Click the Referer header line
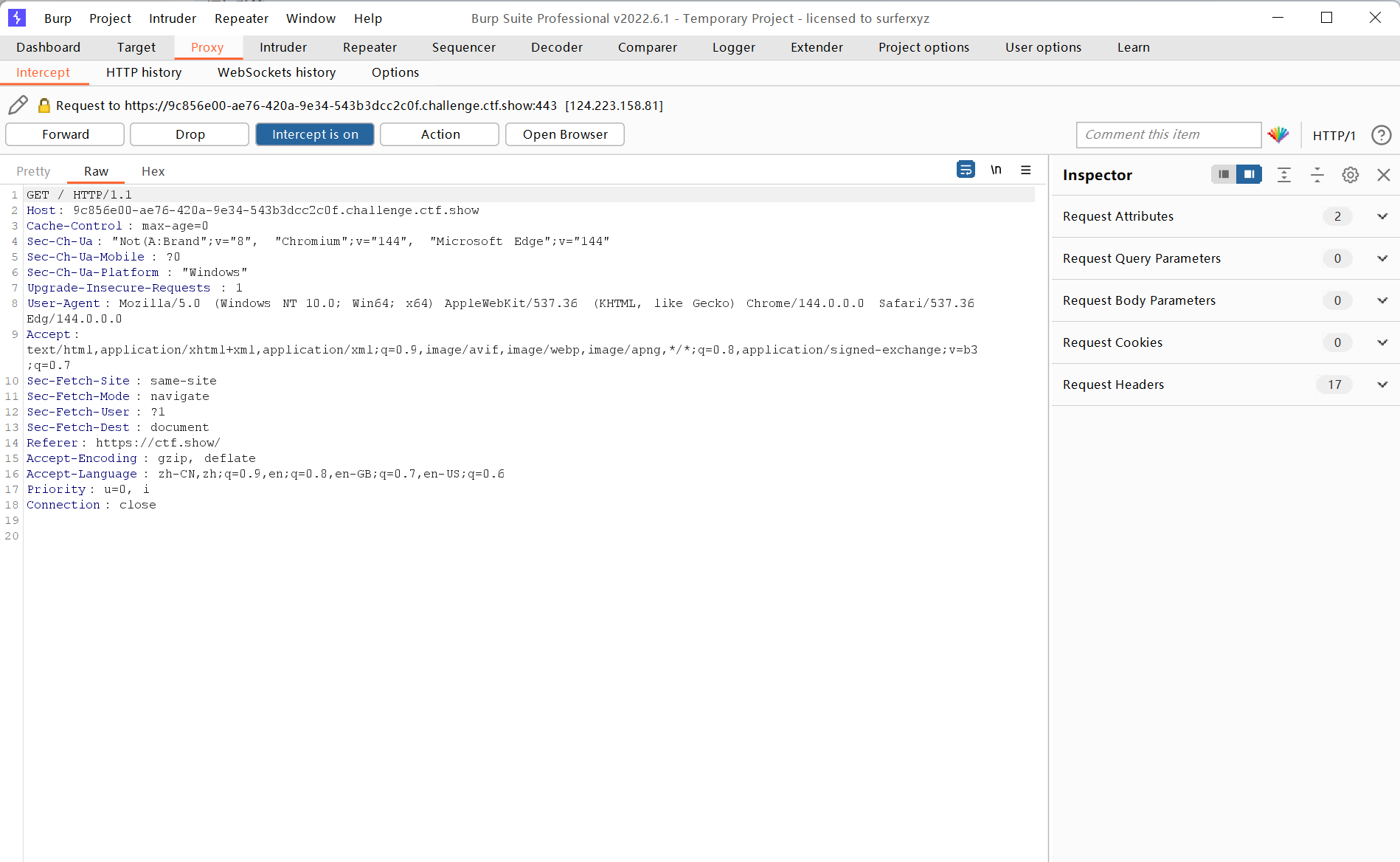The image size is (1400, 862). coord(123,443)
